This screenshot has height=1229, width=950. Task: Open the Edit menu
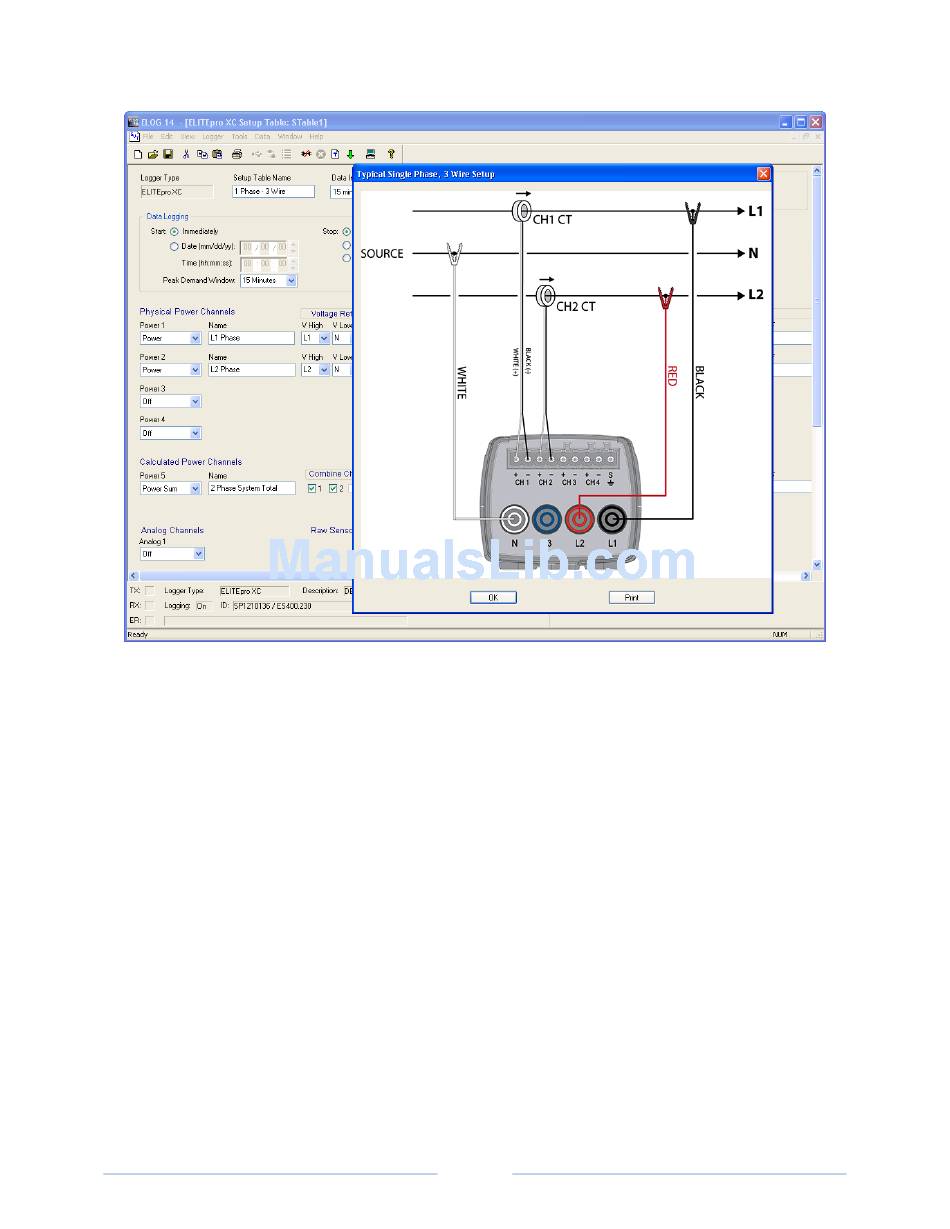click(x=167, y=136)
